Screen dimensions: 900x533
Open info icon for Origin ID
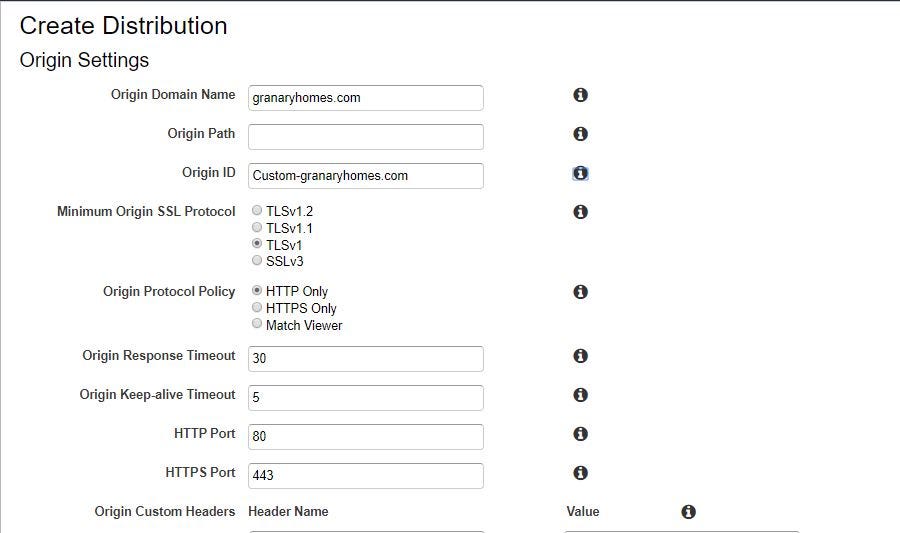coord(580,173)
